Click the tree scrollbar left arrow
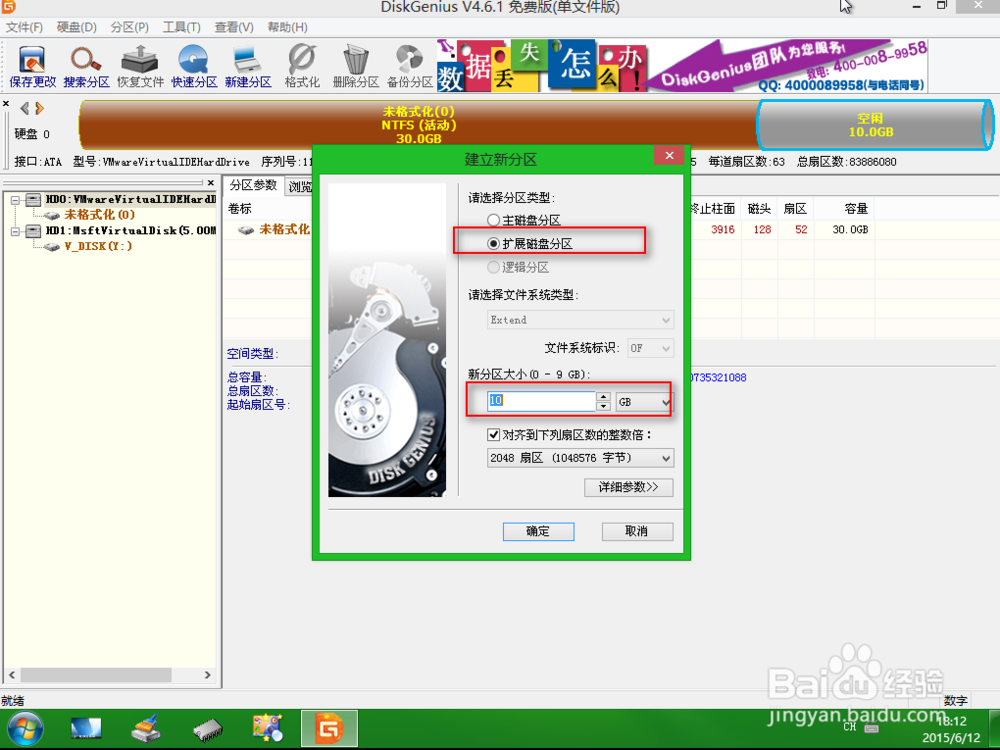1000x750 pixels. click(12, 675)
